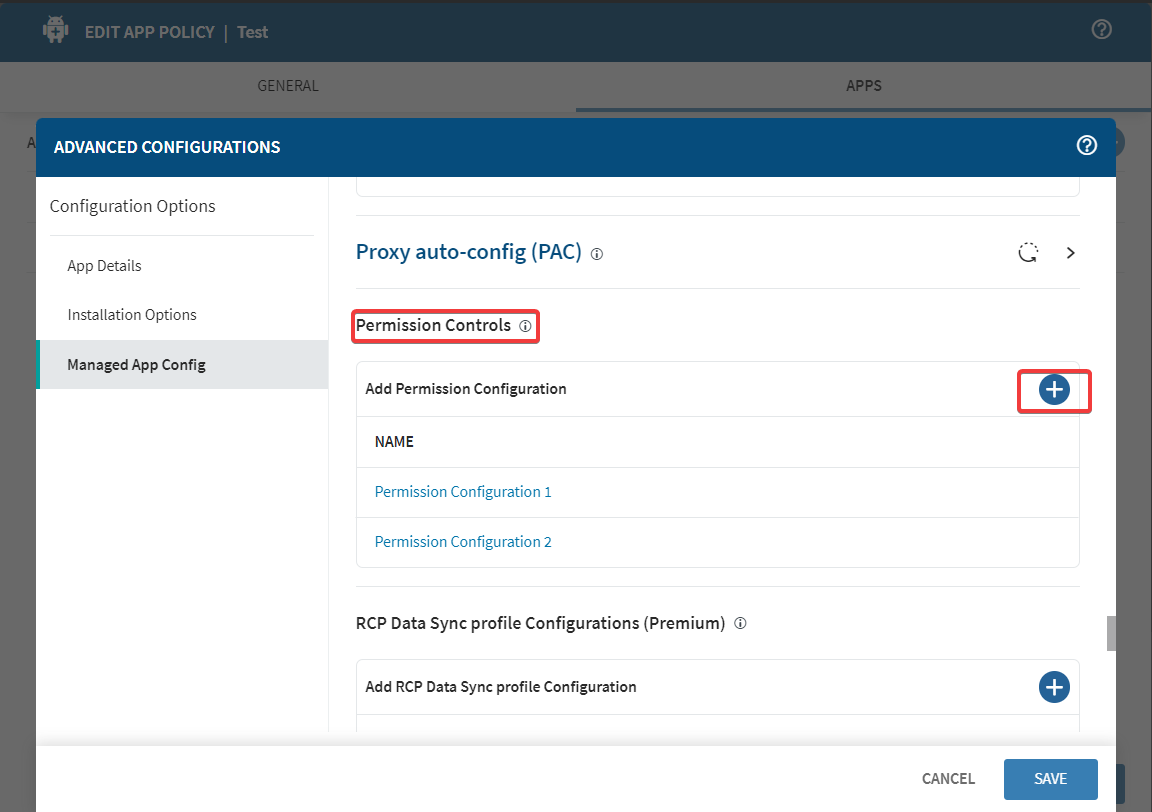Reset the Proxy auto-config (PAC) section

1028,252
